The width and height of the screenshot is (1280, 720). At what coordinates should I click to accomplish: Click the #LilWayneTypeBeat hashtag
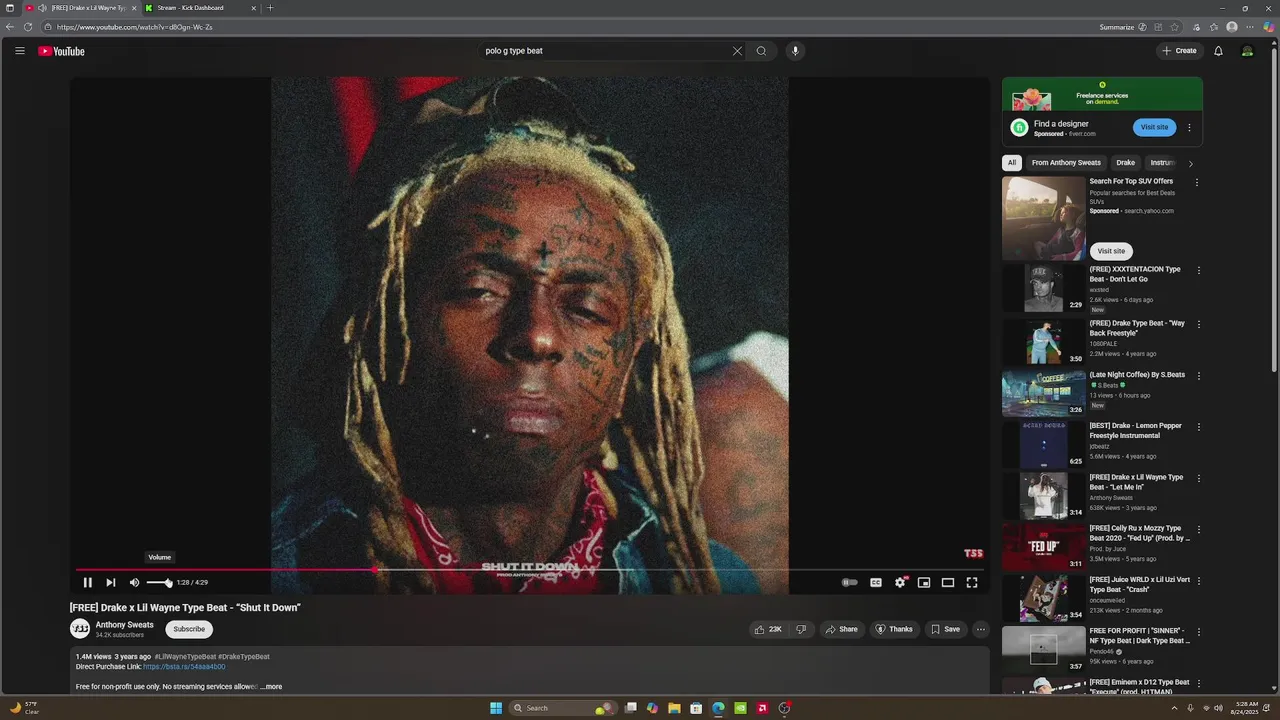(x=185, y=657)
